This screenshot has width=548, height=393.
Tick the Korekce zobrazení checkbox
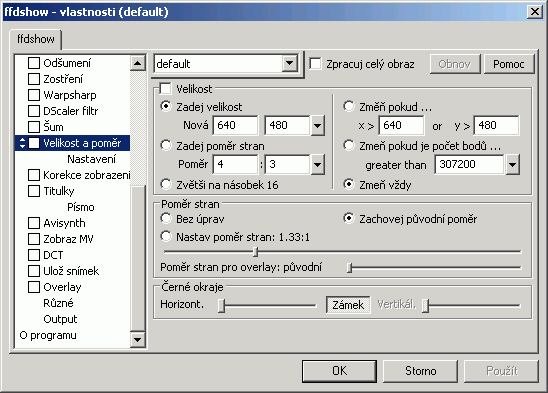[34, 175]
